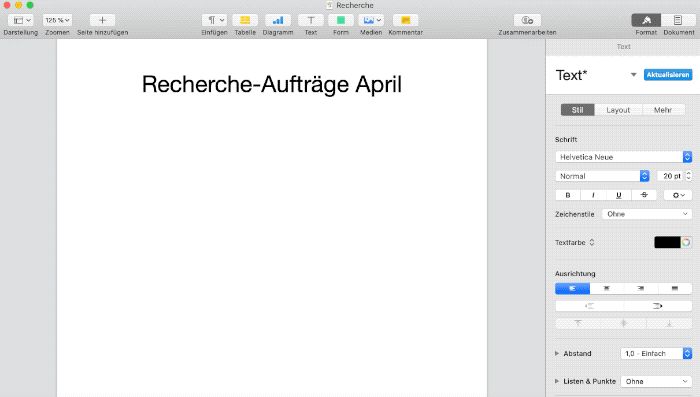Switch to the Stil tab
Viewport: 700px width, 397px height.
coord(578,110)
